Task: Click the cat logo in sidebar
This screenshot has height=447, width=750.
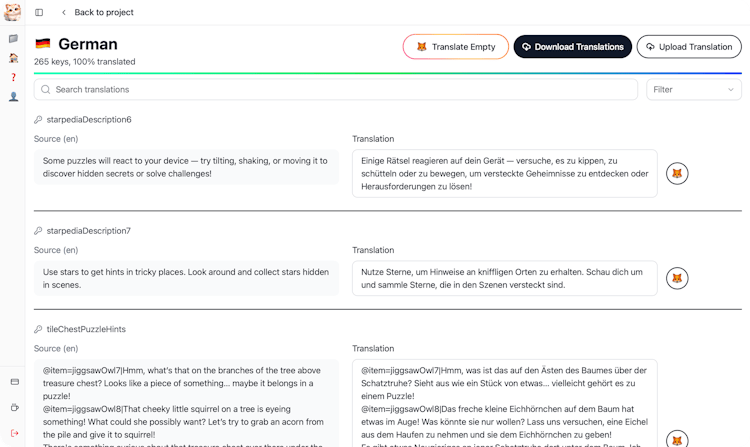Action: 13,12
